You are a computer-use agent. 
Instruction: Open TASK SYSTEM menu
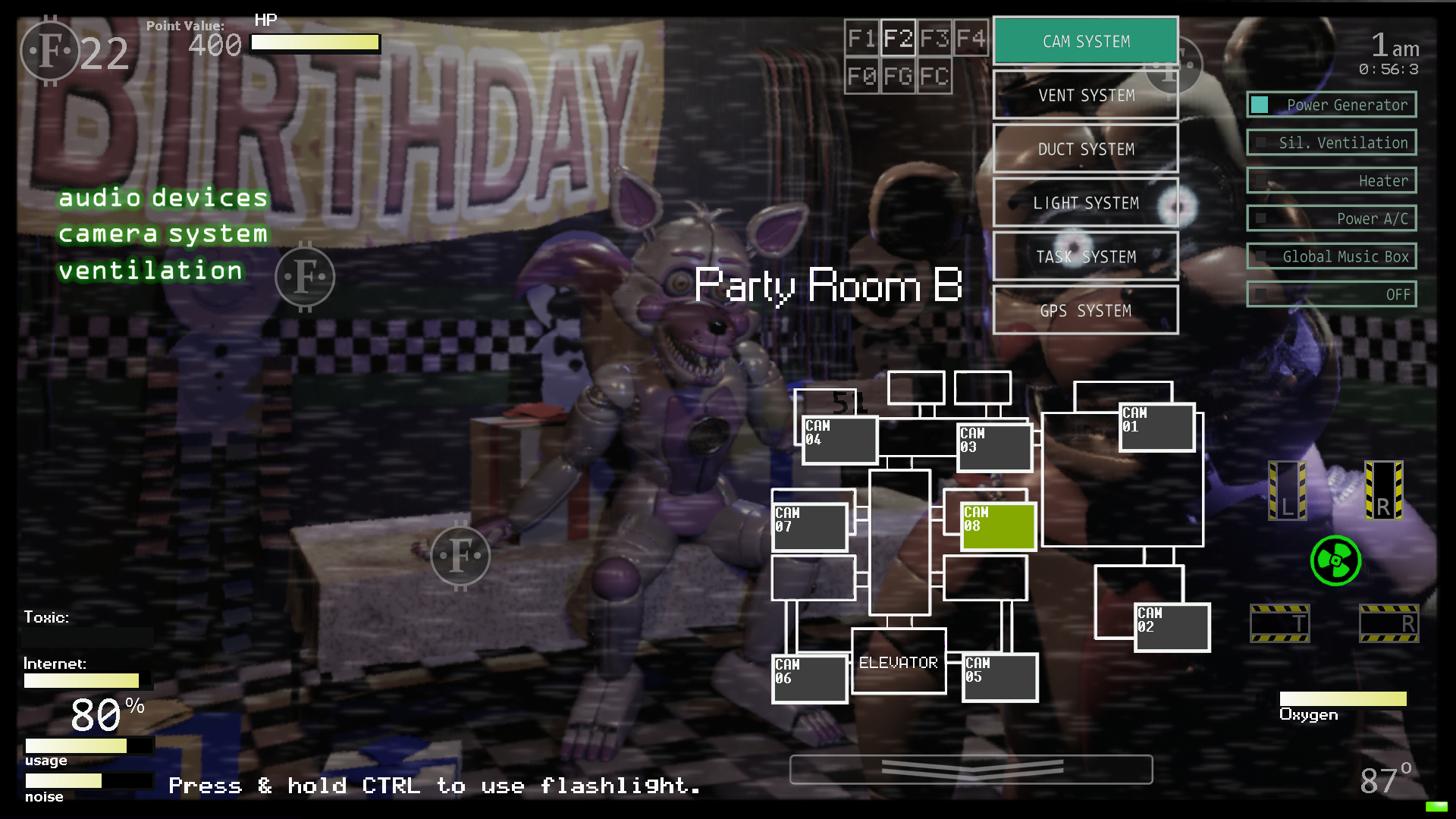click(1085, 257)
